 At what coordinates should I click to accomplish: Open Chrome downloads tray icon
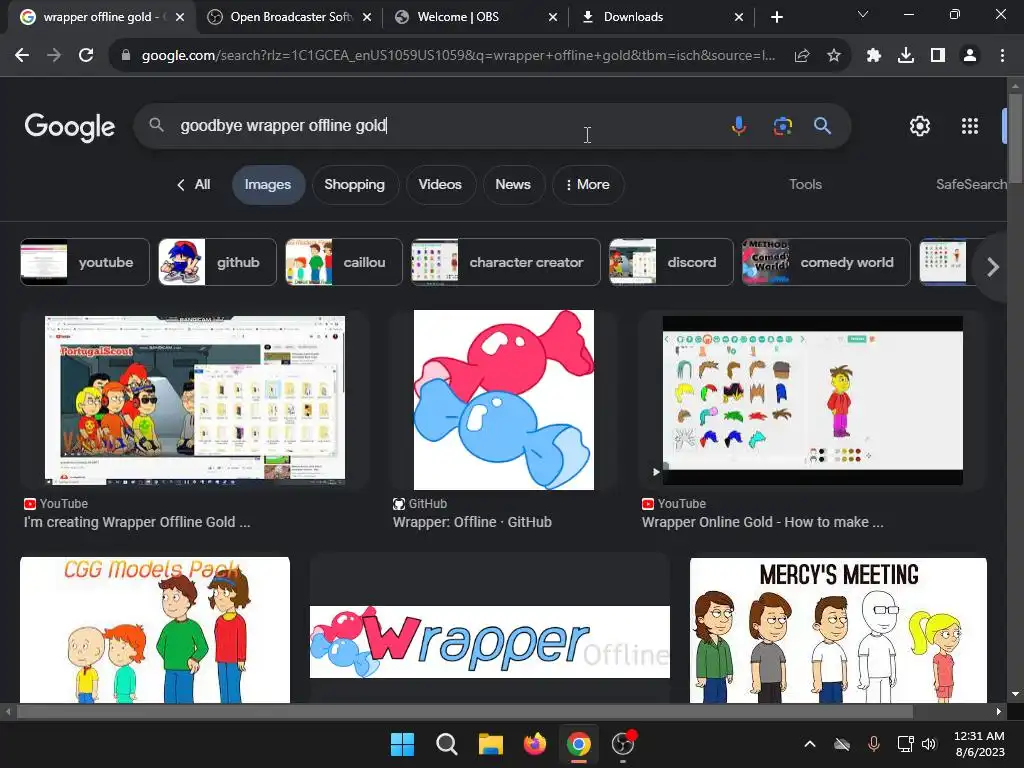(x=906, y=56)
